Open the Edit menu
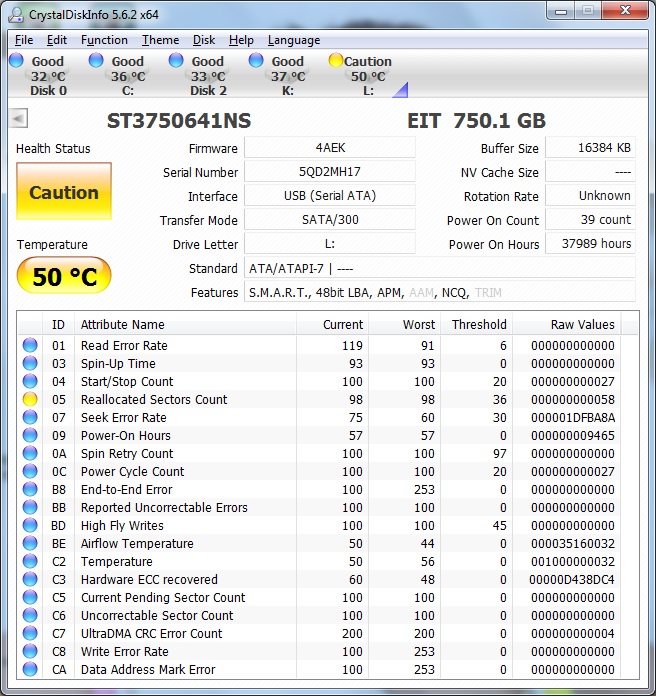Screen dimensions: 656x697 (x=57, y=40)
